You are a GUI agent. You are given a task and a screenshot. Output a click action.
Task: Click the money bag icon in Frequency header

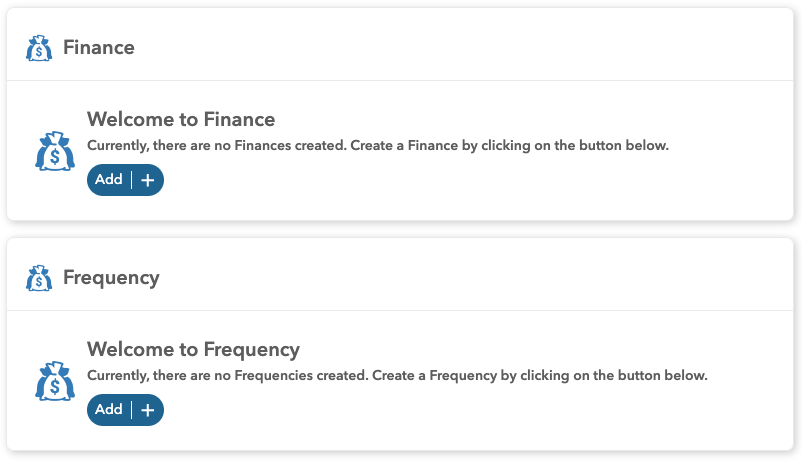[39, 278]
